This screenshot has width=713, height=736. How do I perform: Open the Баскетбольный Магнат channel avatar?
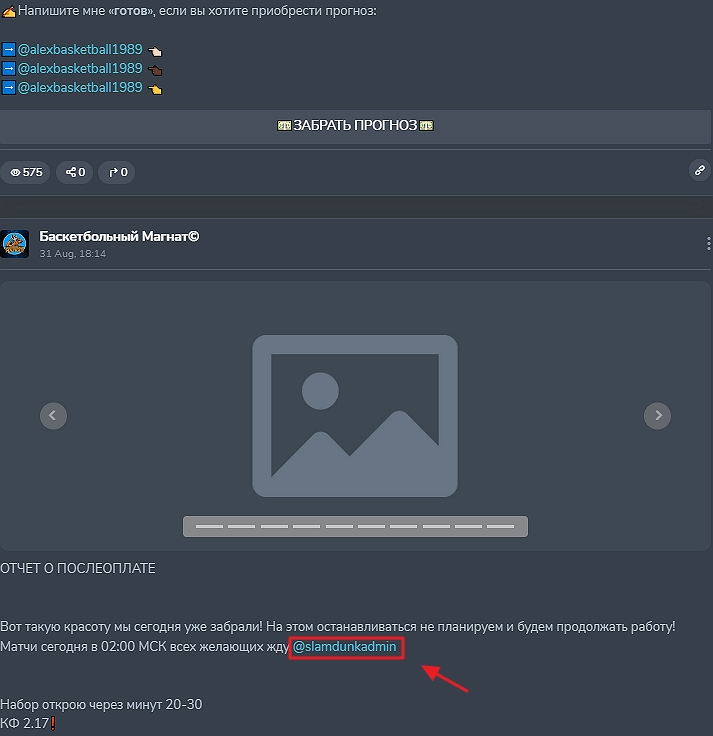click(15, 244)
